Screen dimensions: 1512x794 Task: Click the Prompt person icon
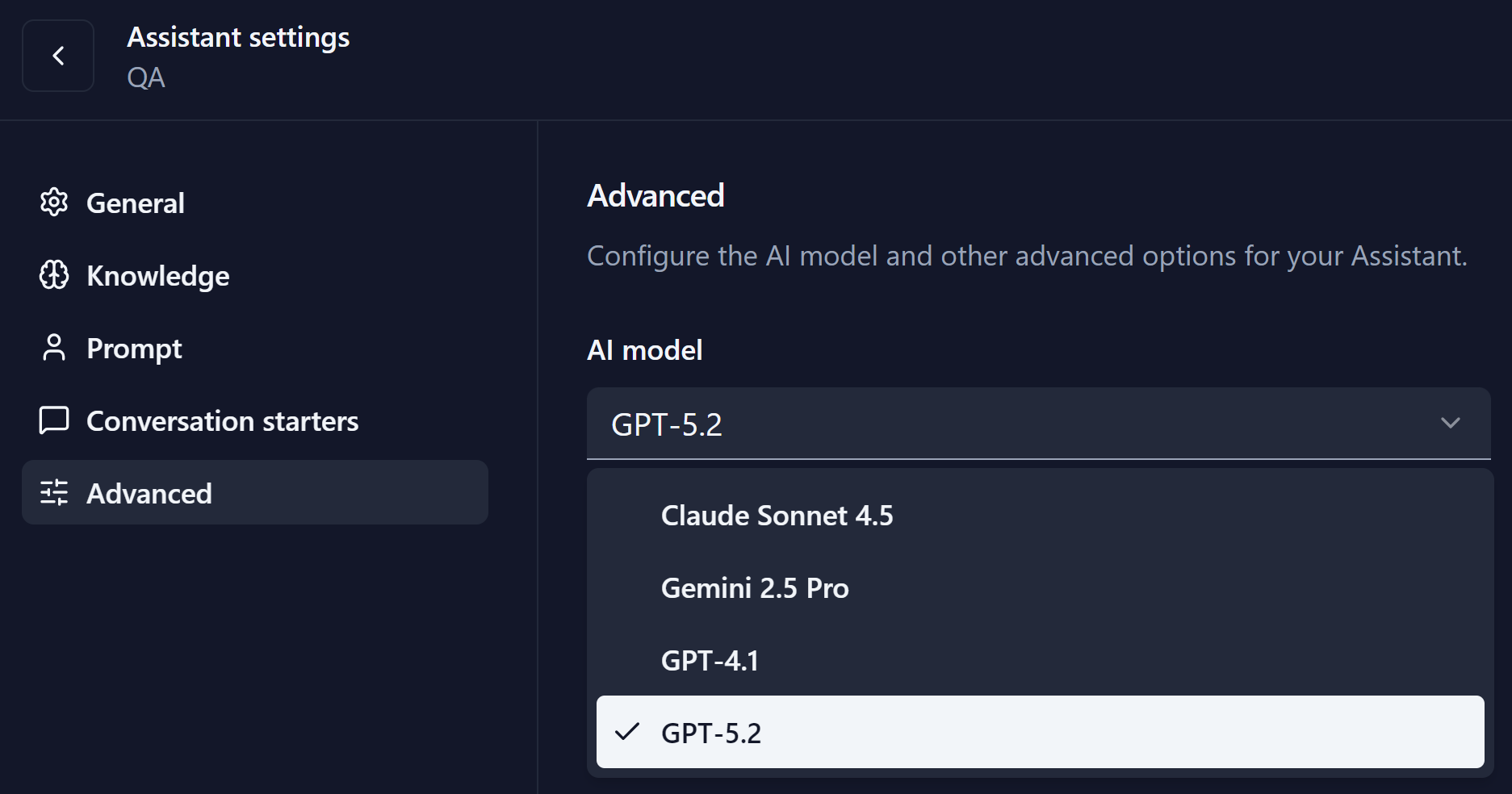point(53,348)
